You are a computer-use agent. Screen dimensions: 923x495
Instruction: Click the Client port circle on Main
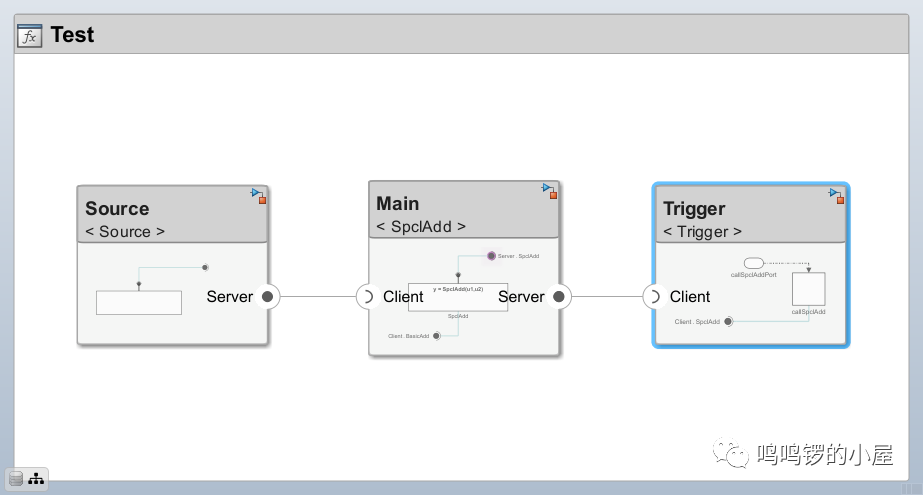coord(368,297)
